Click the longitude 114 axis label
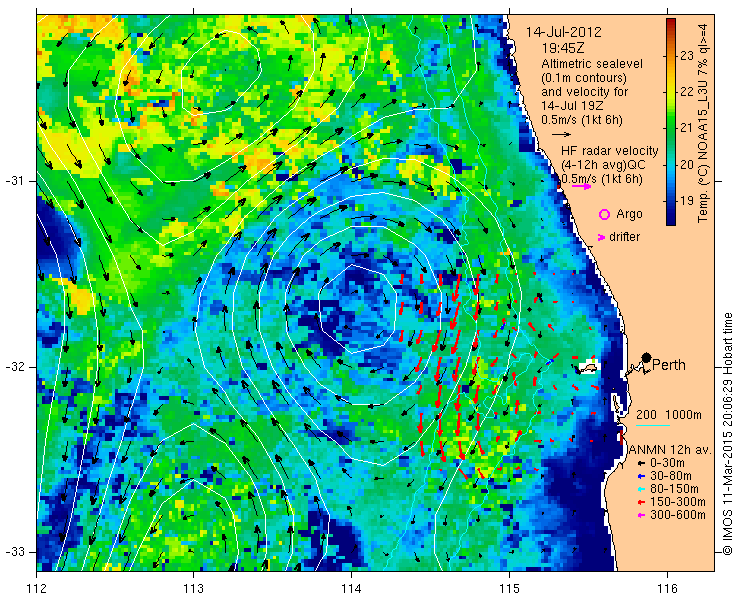 pos(351,589)
